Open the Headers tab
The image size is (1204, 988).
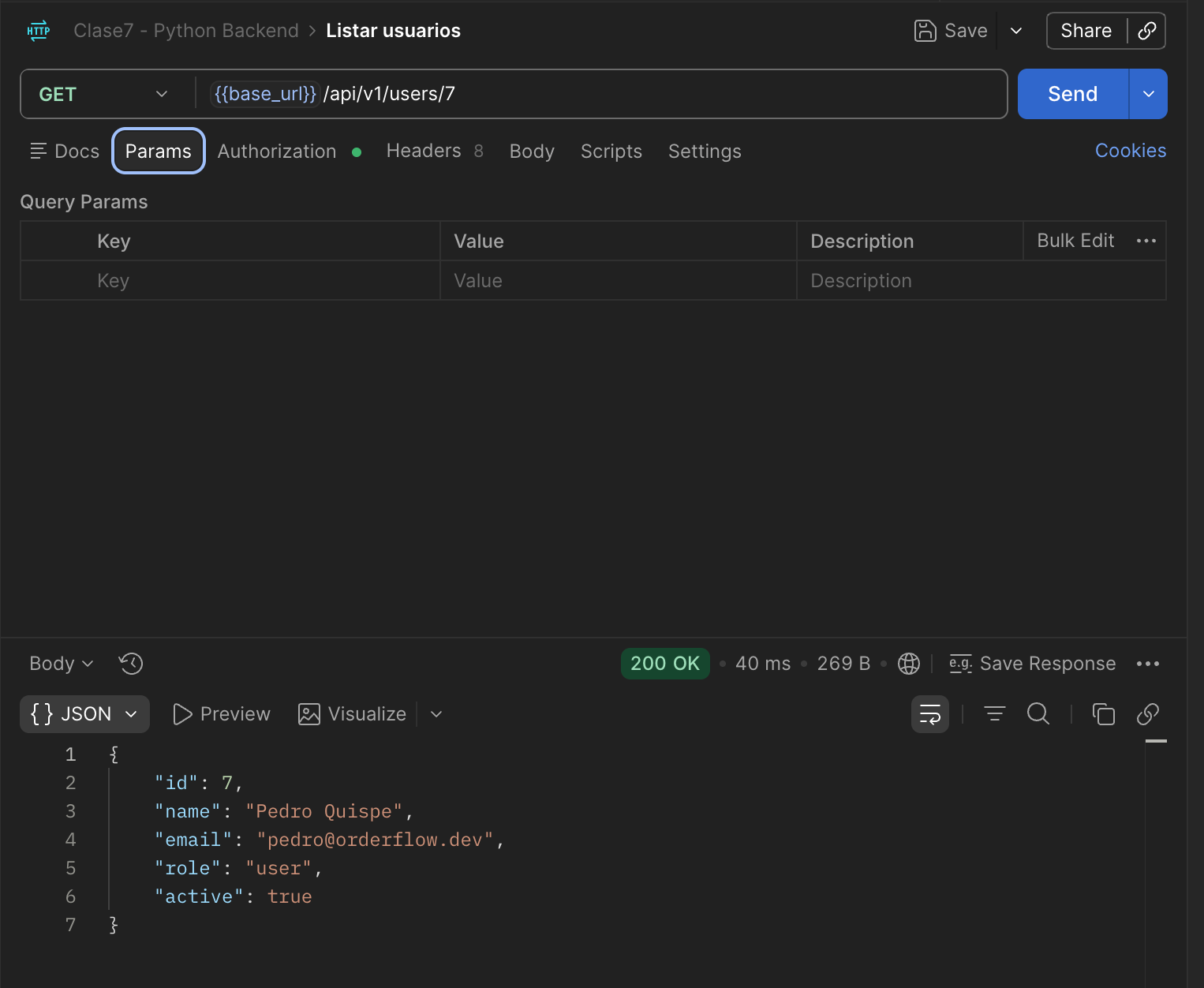434,151
